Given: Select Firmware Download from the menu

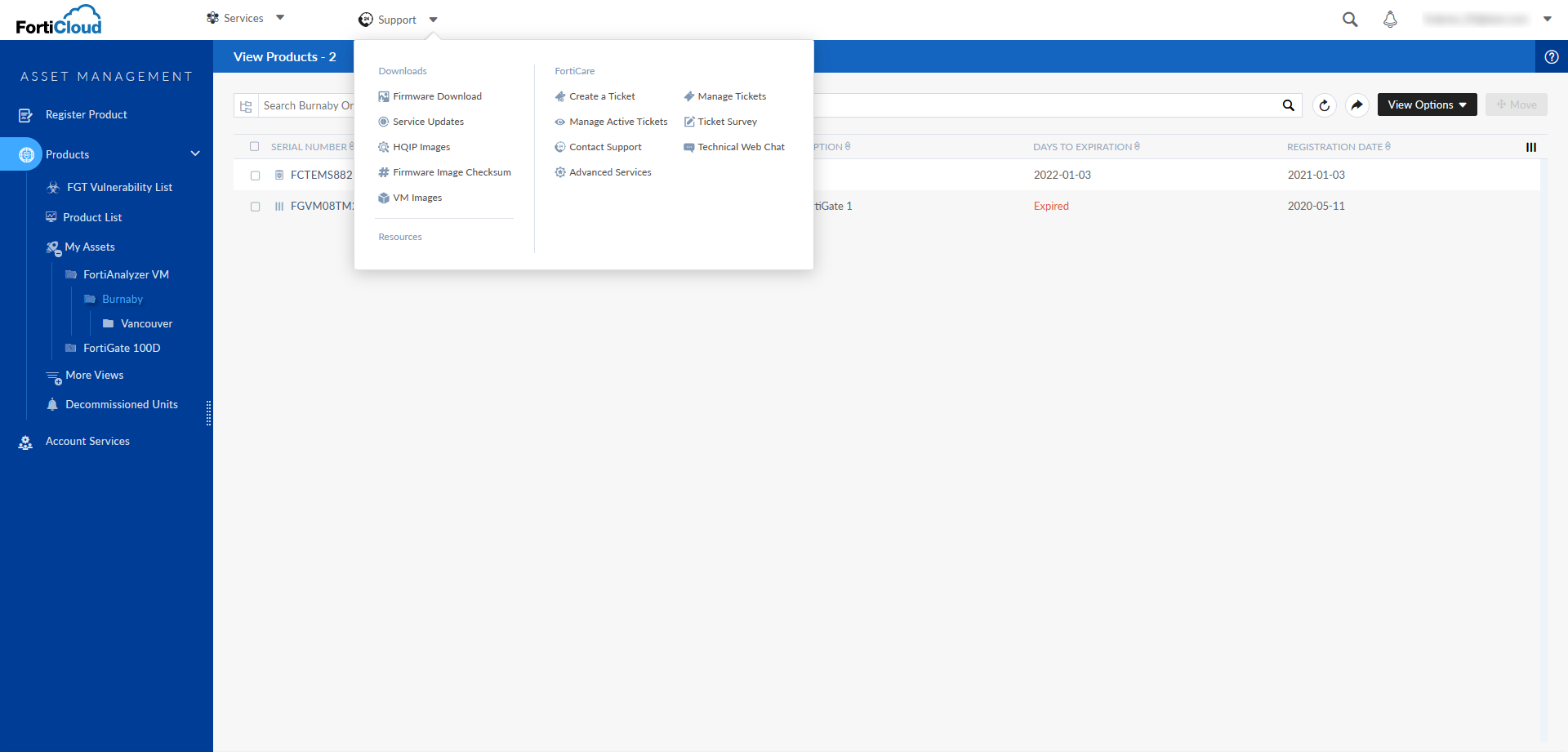Looking at the screenshot, I should 430,96.
